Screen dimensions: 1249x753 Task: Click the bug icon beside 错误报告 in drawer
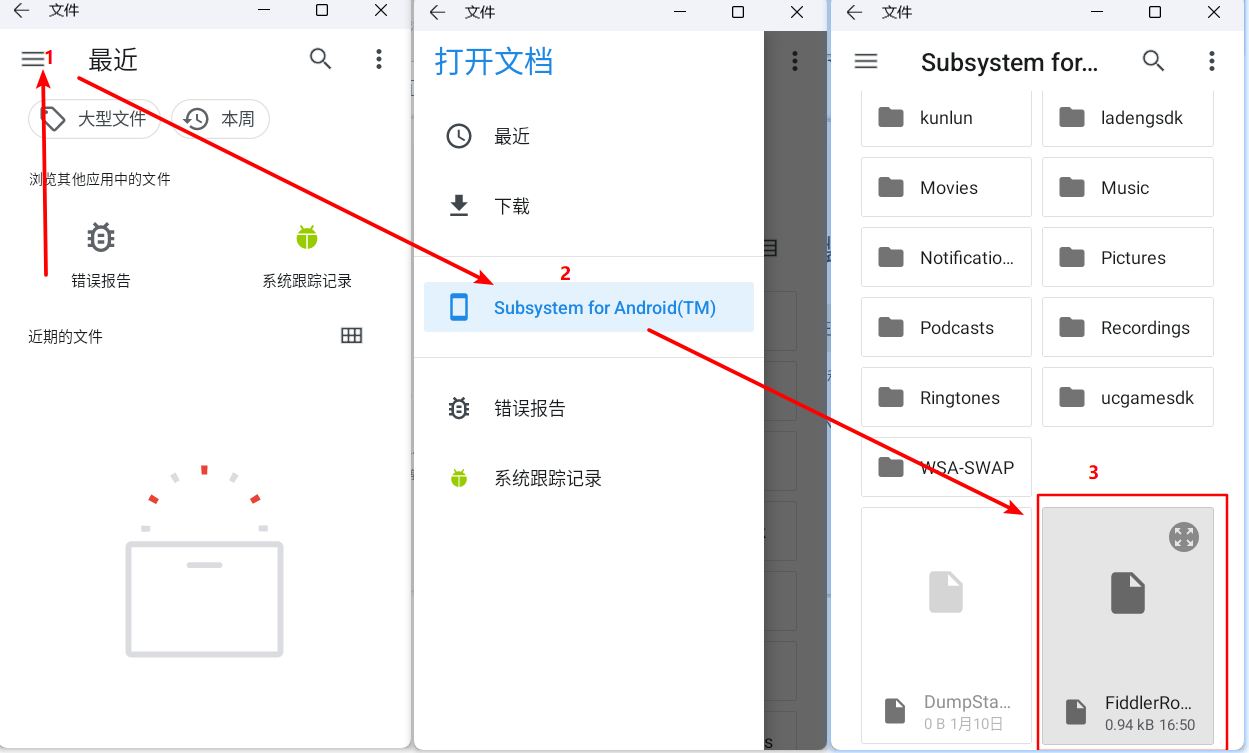459,408
